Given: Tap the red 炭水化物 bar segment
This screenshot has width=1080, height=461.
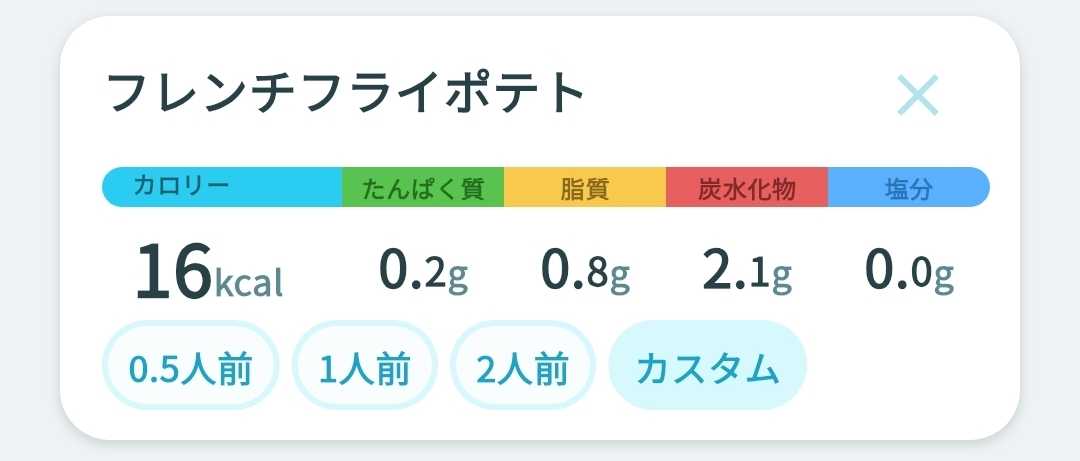Looking at the screenshot, I should point(747,187).
